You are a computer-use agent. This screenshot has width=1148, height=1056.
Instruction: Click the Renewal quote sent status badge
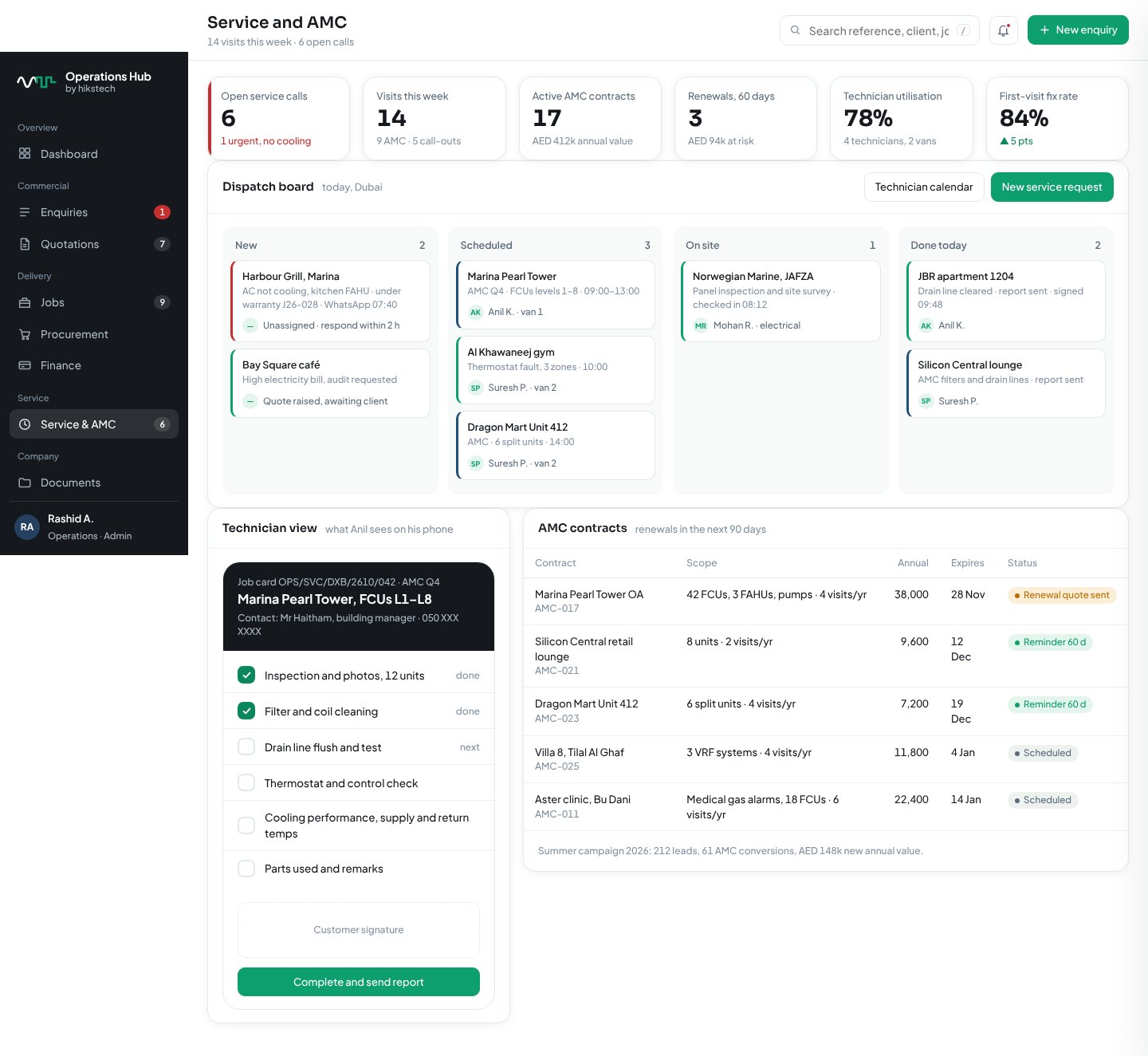(x=1062, y=595)
